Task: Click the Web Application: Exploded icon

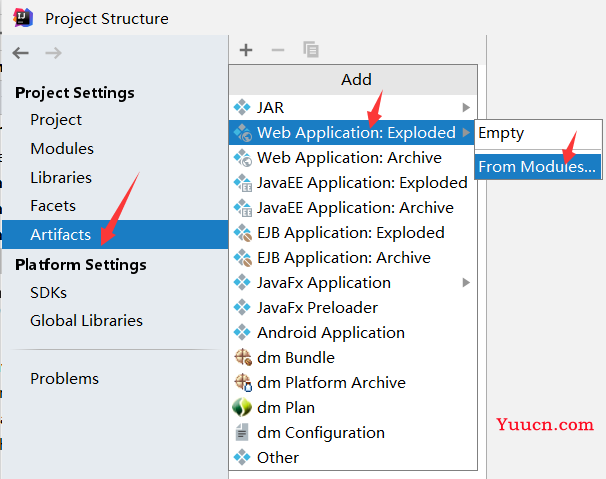Action: (x=243, y=133)
